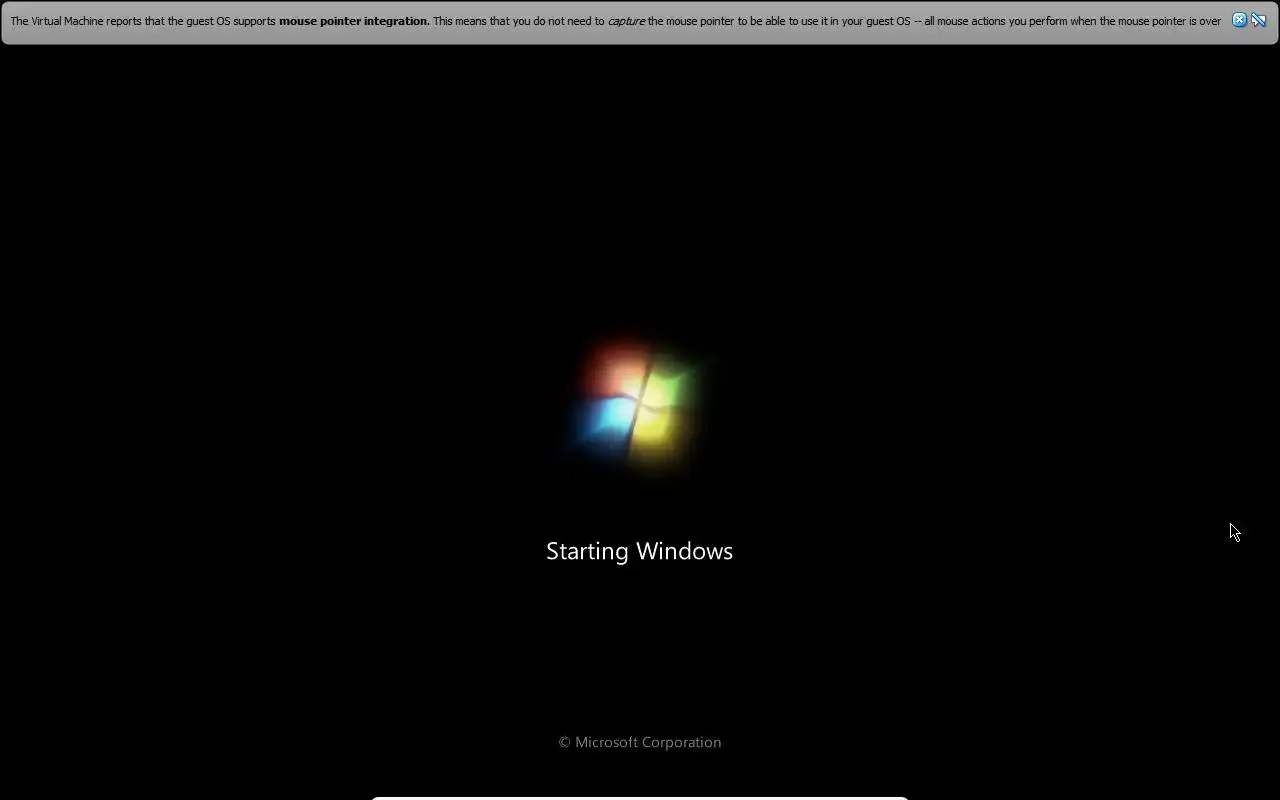
Task: Dismiss the mouse pointer integration notification
Action: [x=1239, y=20]
